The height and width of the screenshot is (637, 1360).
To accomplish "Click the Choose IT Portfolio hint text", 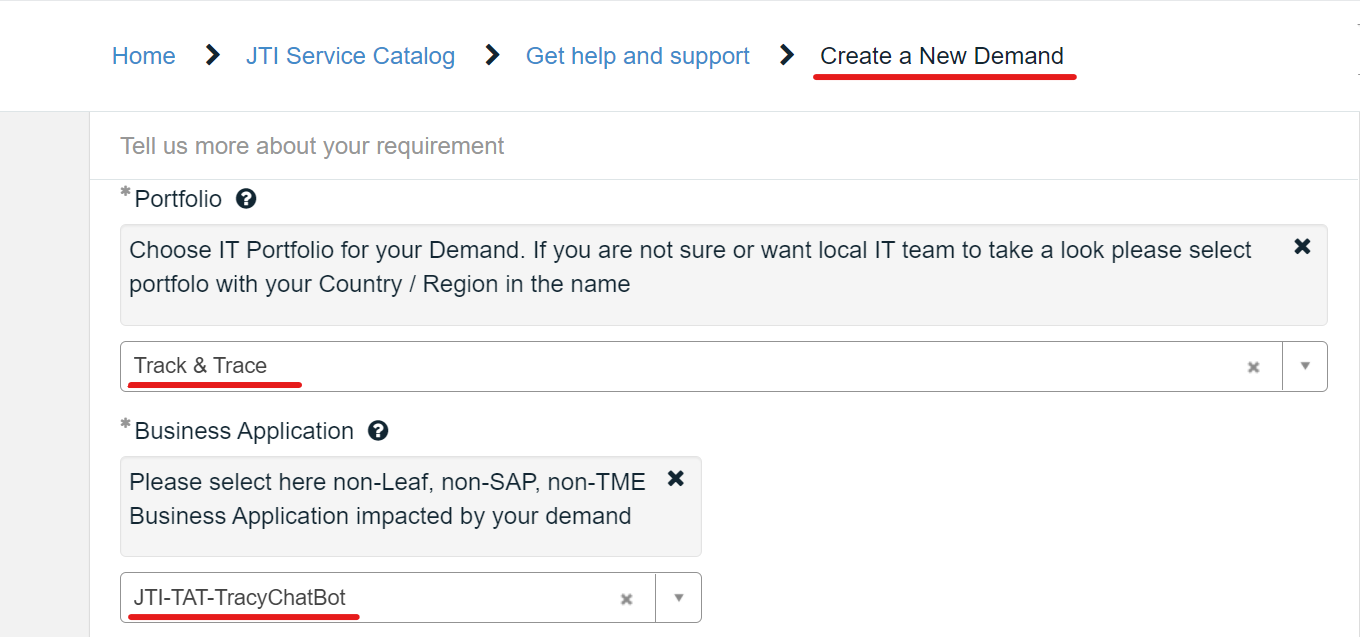I will coord(690,267).
